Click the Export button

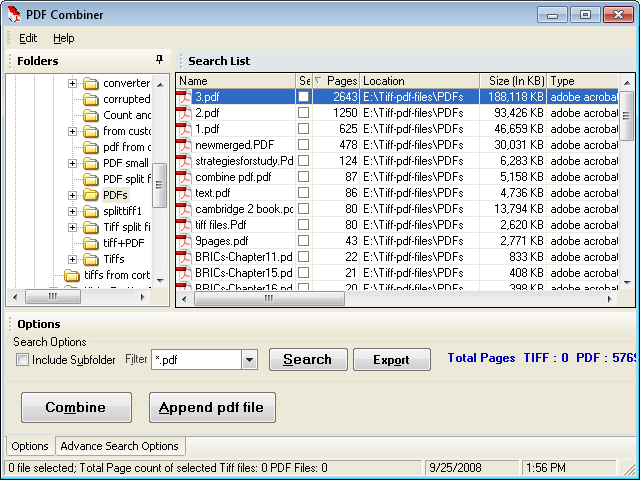[x=392, y=359]
